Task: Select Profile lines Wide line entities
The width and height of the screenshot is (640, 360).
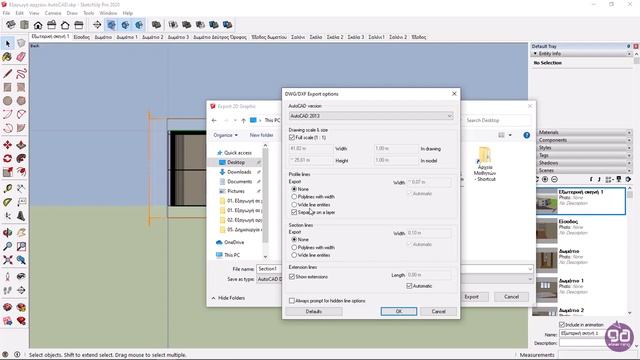Action: [x=294, y=205]
